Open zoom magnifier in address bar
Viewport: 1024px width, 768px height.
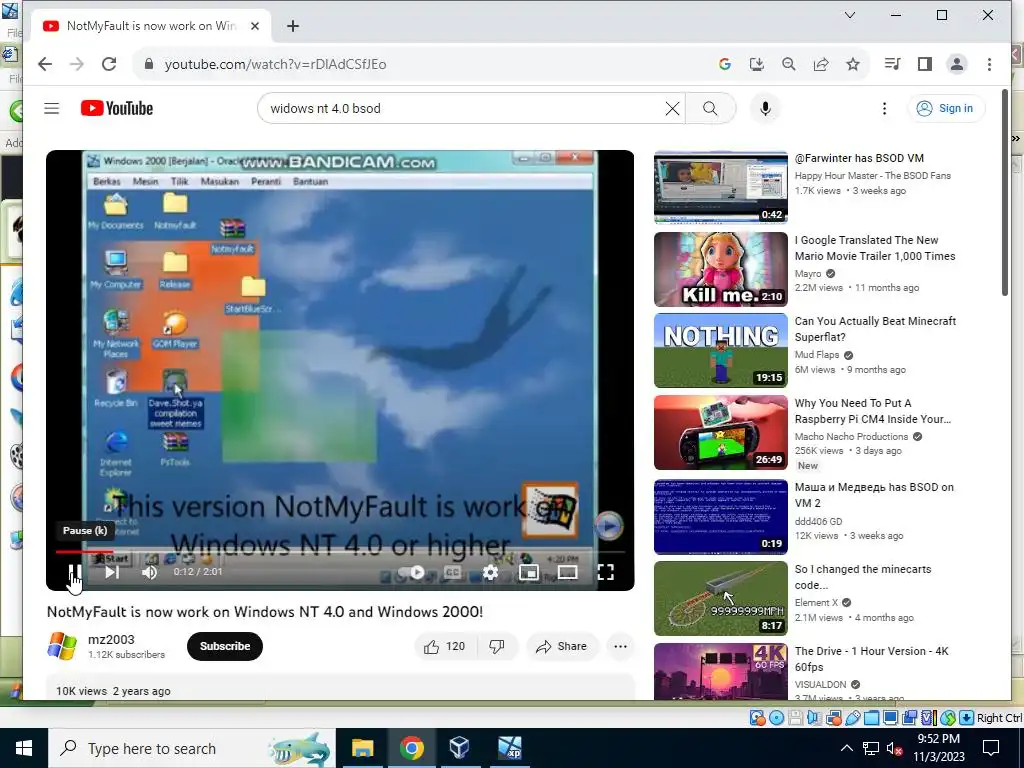pyautogui.click(x=788, y=64)
